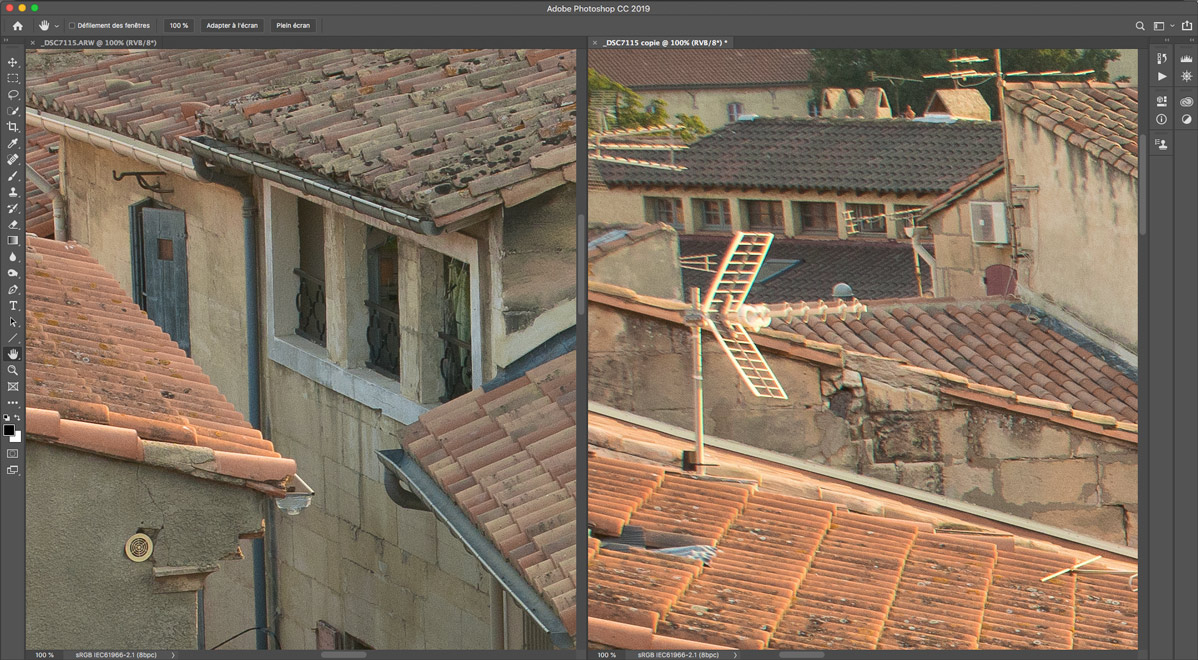Switch to '_DSC7115 copie' document tab
The image size is (1198, 660).
pyautogui.click(x=665, y=43)
